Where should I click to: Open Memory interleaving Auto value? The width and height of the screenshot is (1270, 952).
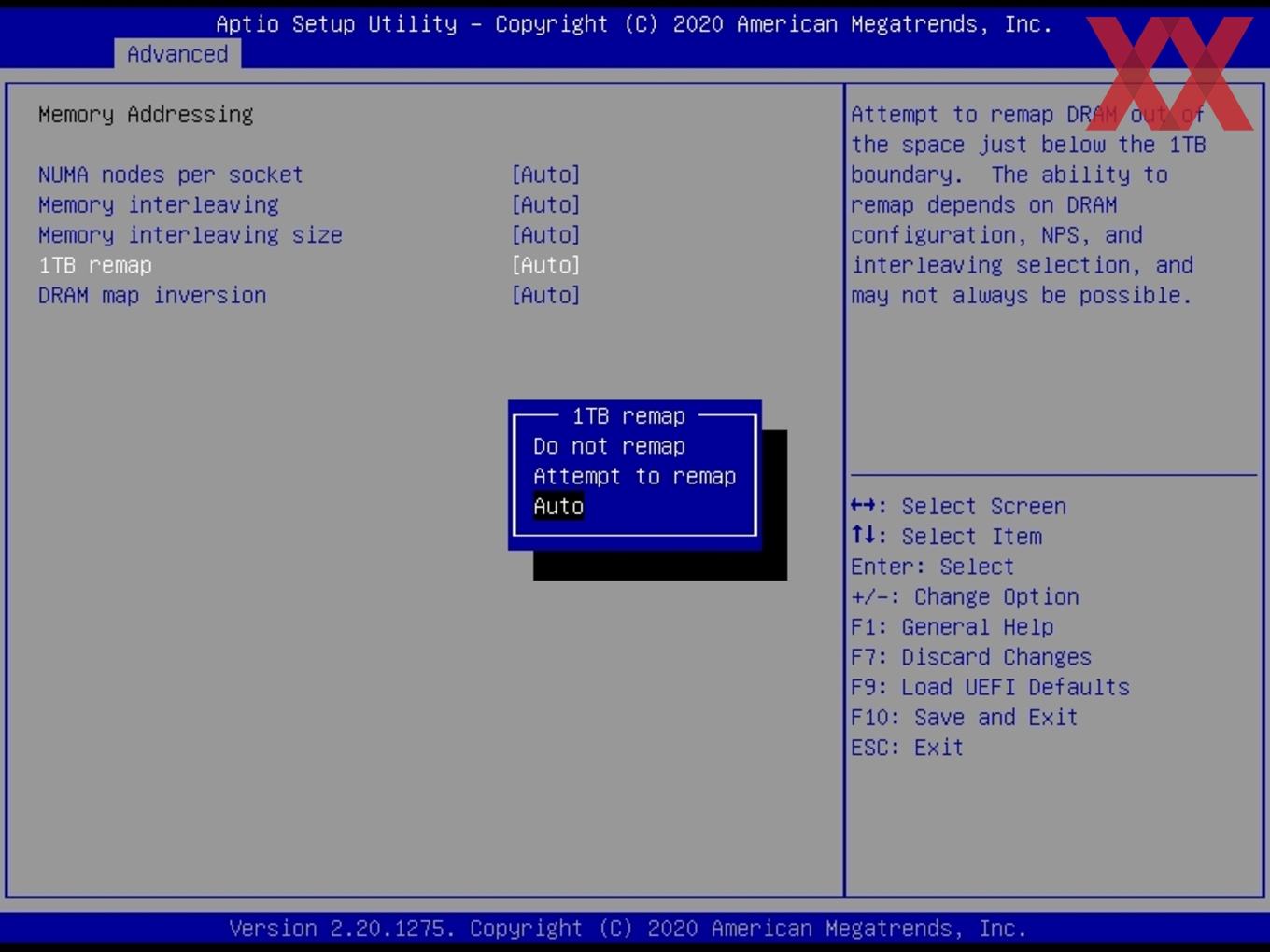click(x=546, y=204)
